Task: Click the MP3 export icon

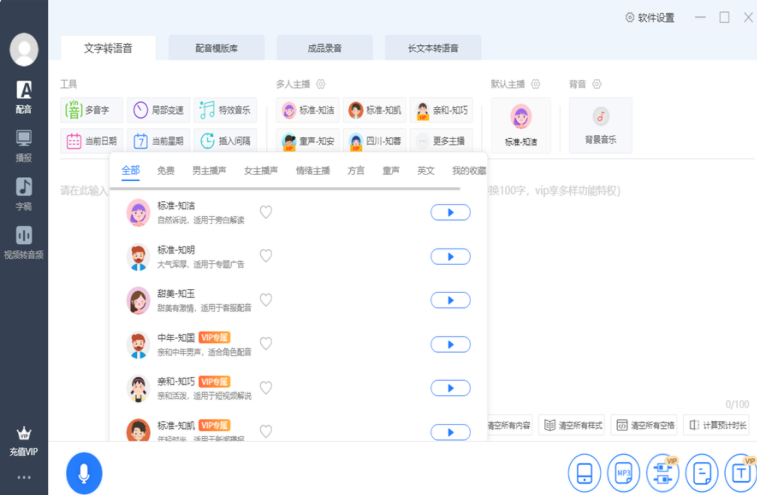Action: [x=622, y=472]
